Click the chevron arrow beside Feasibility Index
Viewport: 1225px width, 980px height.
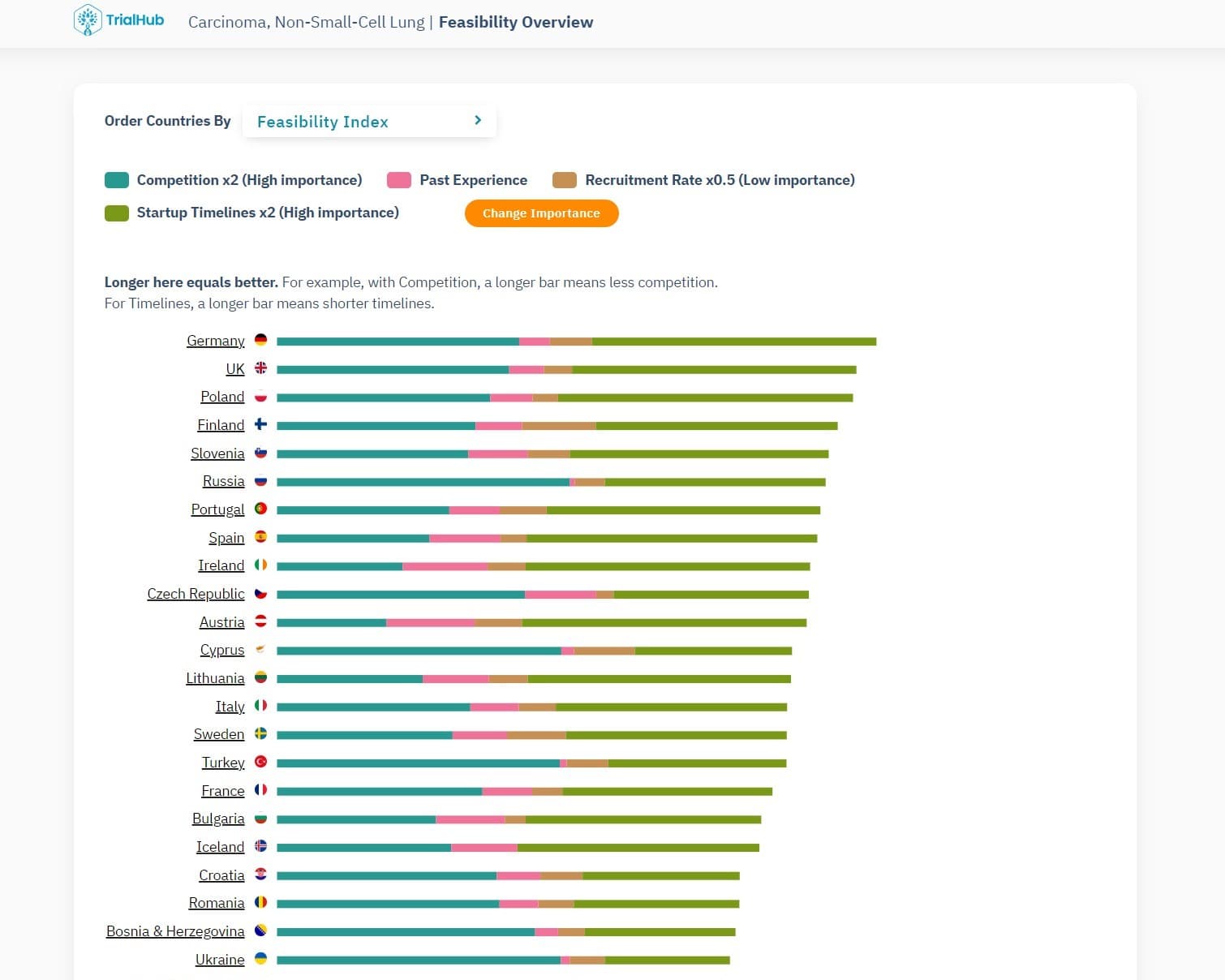point(478,121)
